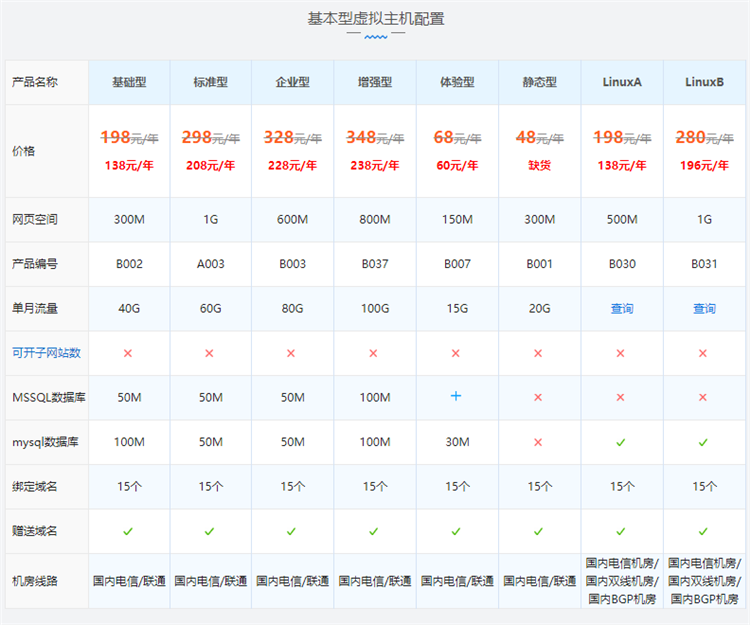The height and width of the screenshot is (625, 750).
Task: Open the 可开子网站数 row label link
Action: [46, 353]
